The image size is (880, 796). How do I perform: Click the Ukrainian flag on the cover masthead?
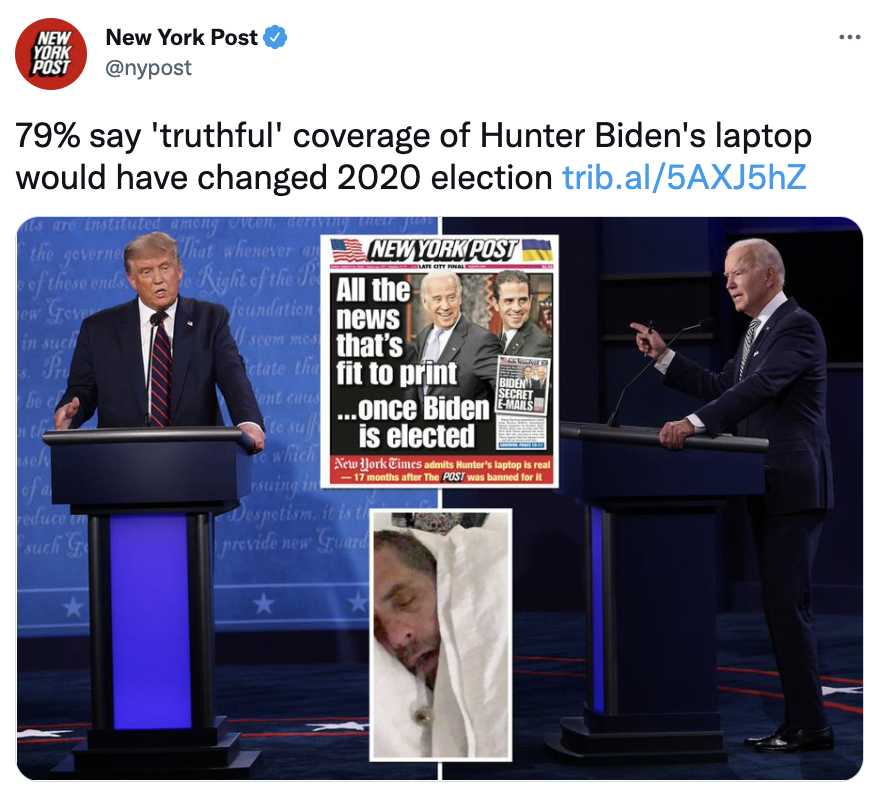pyautogui.click(x=537, y=250)
